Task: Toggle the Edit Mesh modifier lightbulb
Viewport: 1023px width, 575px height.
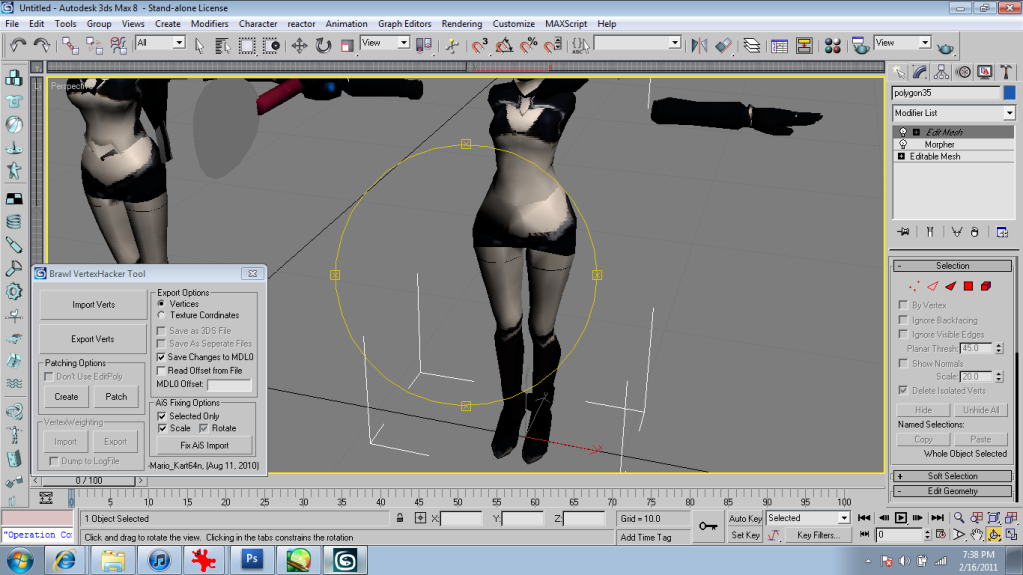Action: click(x=903, y=132)
